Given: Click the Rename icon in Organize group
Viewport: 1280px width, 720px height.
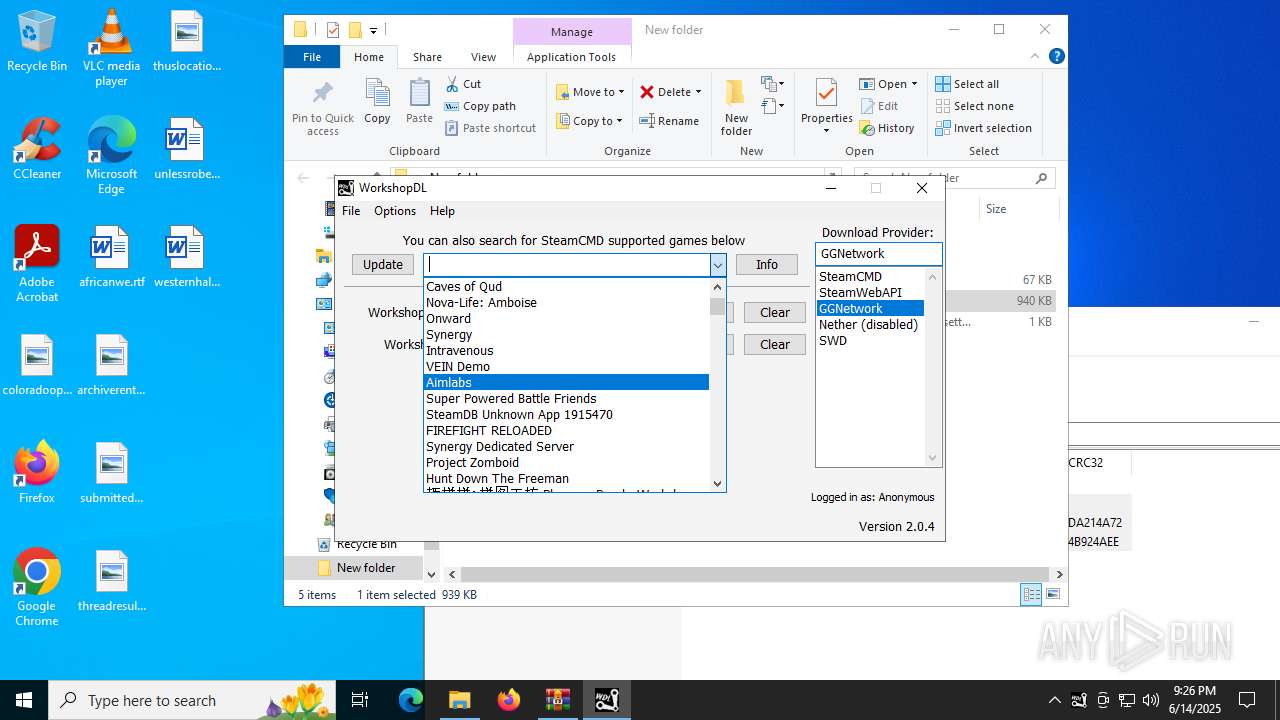Looking at the screenshot, I should [x=648, y=121].
